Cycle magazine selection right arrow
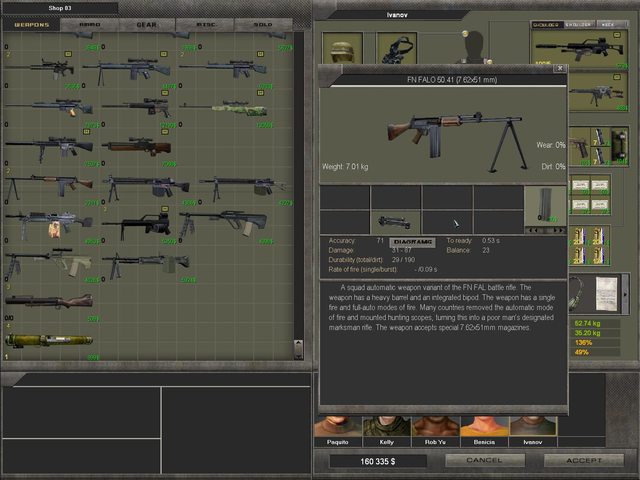Viewport: 640px width, 480px height. click(x=558, y=231)
